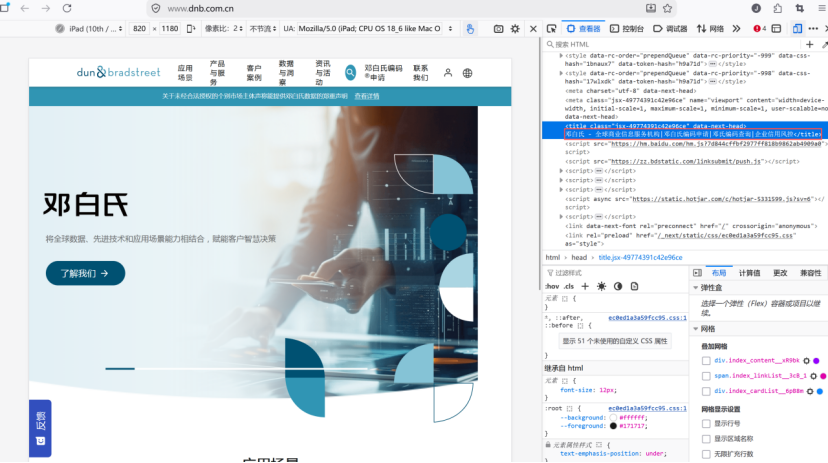Toggle the :hov pseudo-class panel
The width and height of the screenshot is (828, 463).
552,286
